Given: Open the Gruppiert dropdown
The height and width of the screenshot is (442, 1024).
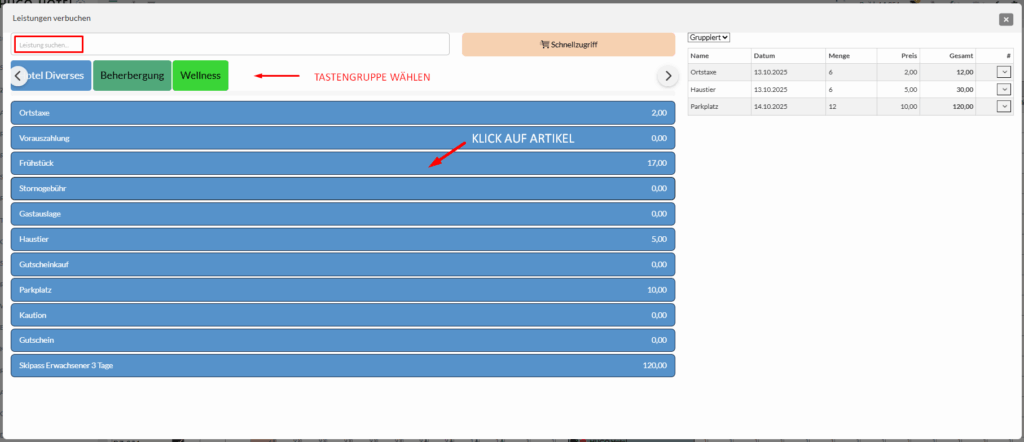Looking at the screenshot, I should click(710, 37).
